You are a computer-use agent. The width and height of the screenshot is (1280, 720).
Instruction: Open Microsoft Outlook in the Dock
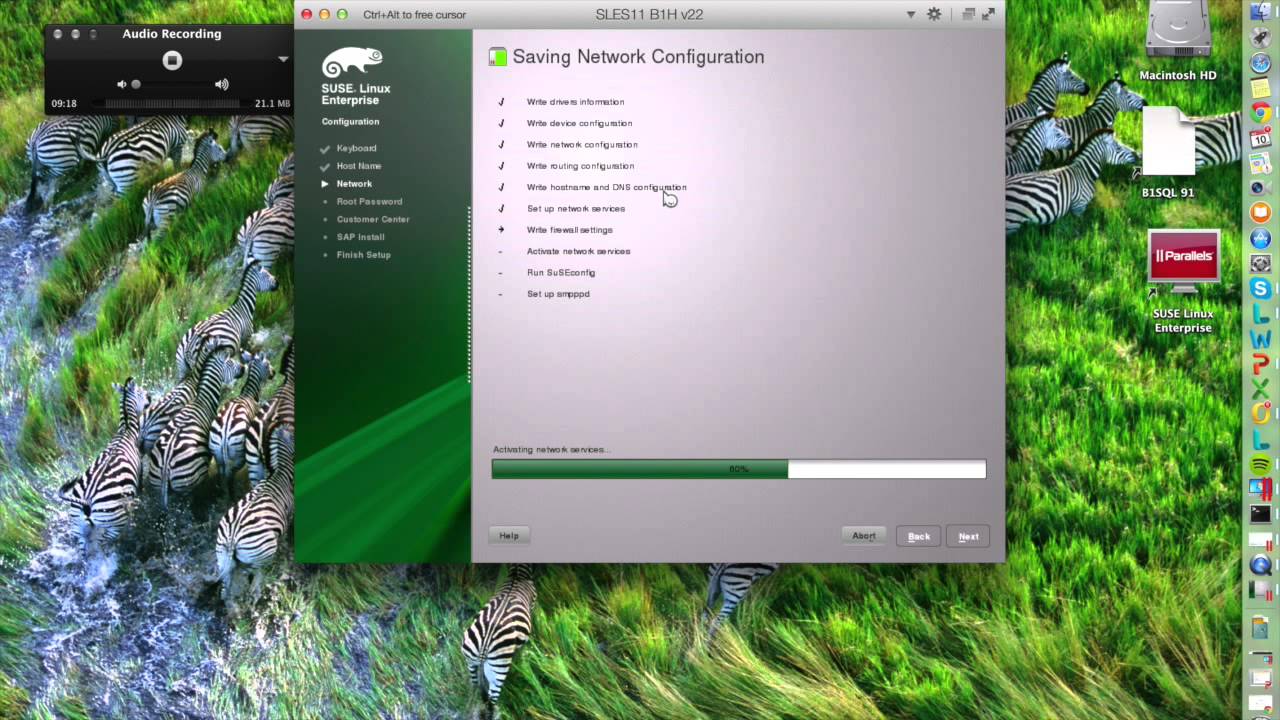[1261, 414]
